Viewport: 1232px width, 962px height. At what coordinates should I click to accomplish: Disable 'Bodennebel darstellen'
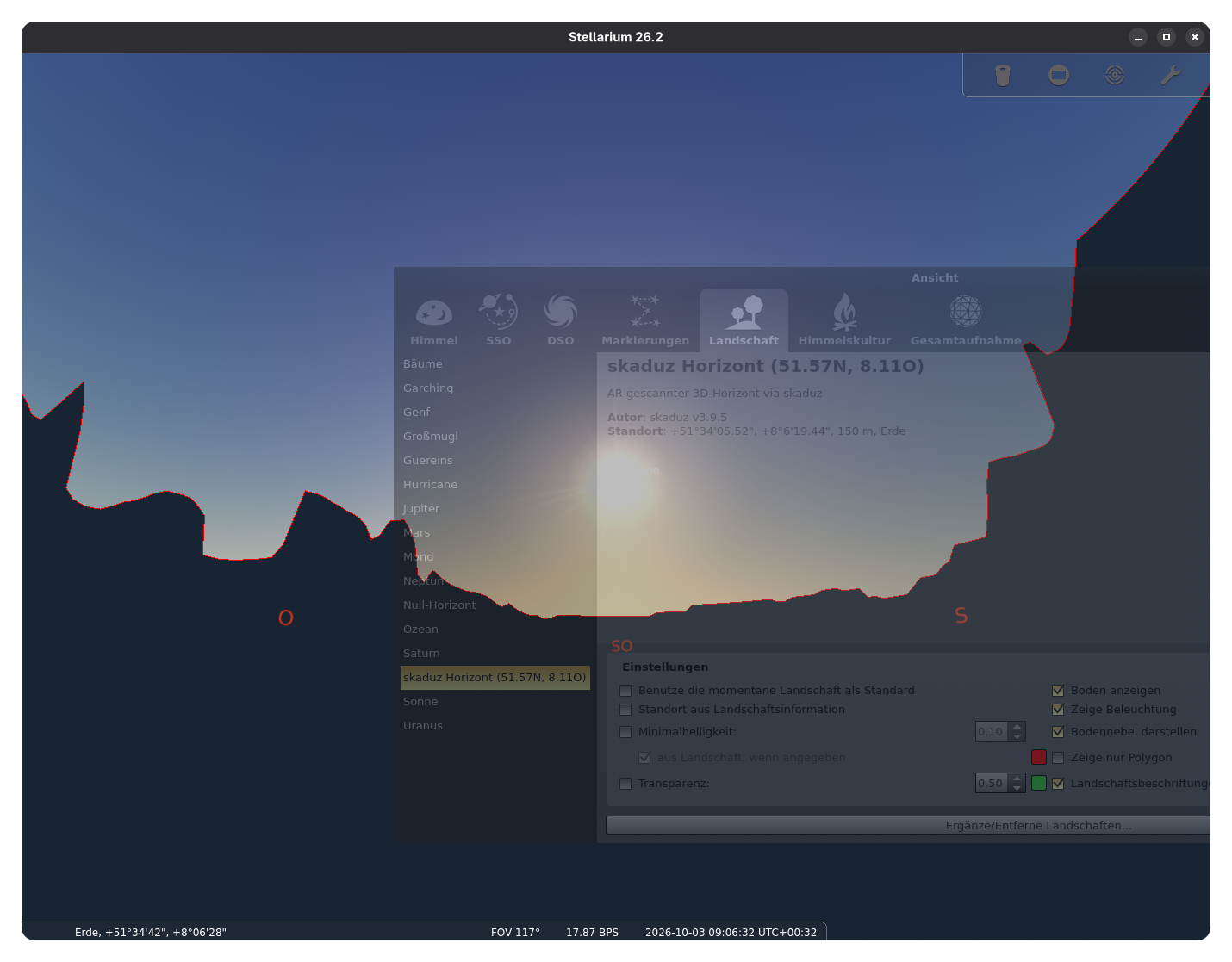[x=1058, y=732]
